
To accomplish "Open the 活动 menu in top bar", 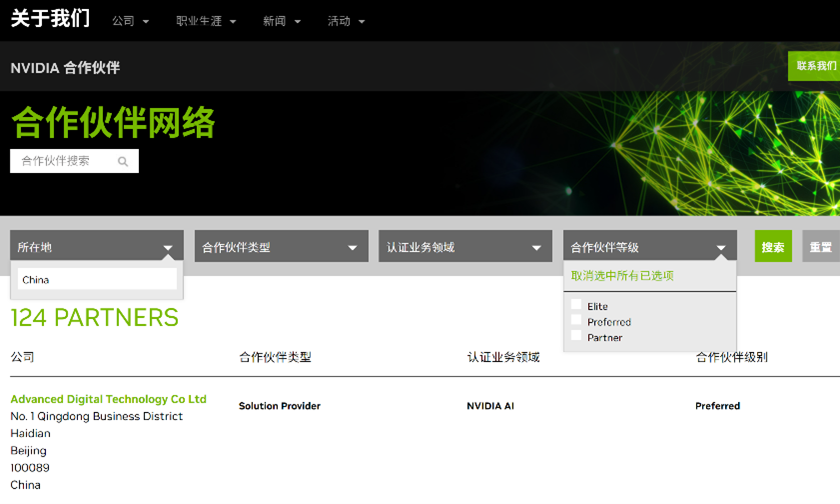I will (346, 21).
